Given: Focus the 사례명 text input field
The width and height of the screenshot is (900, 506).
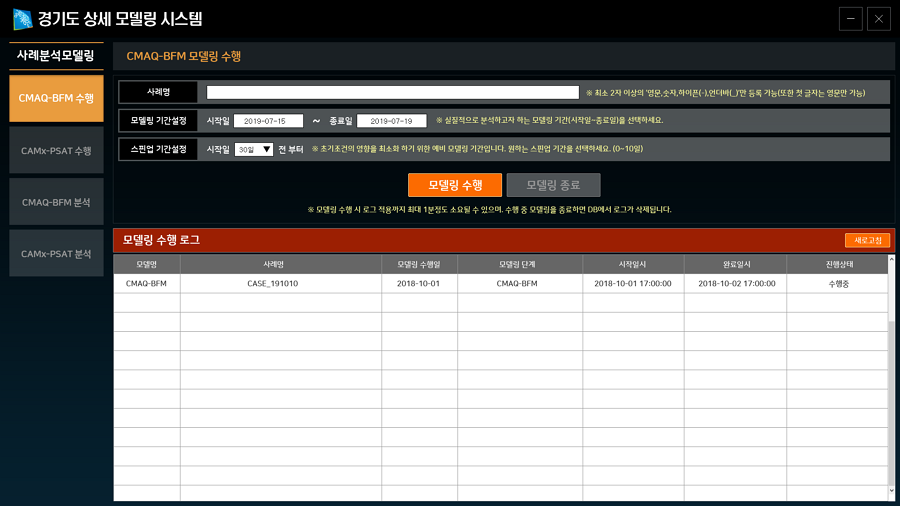Looking at the screenshot, I should click(x=393, y=92).
